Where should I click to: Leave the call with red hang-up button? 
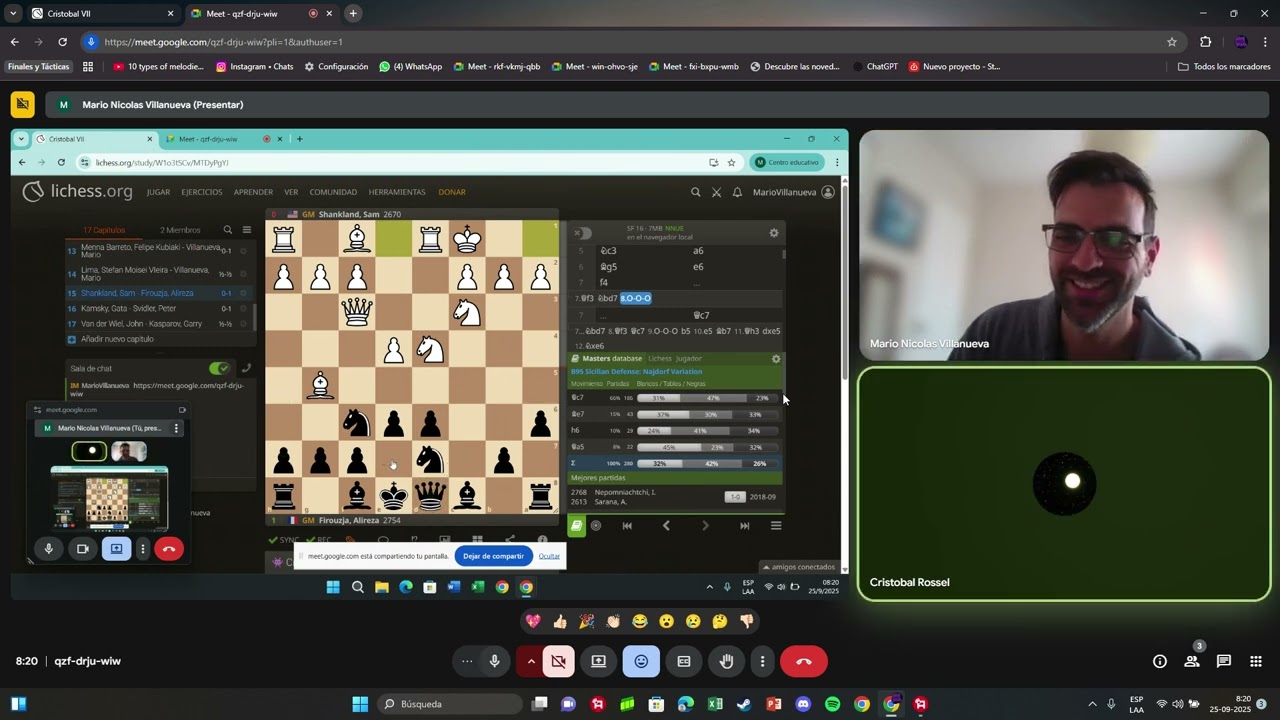(x=803, y=661)
